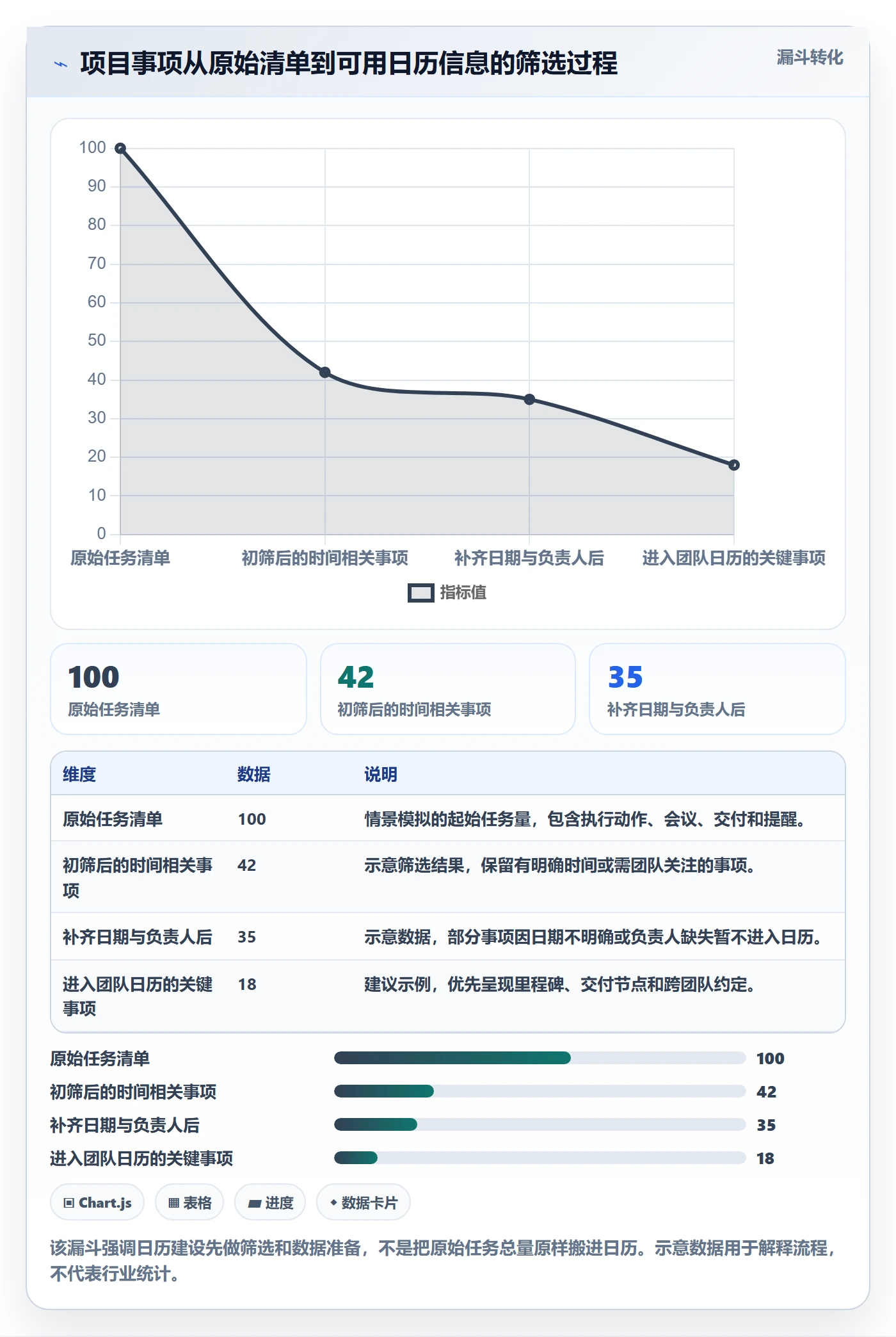This screenshot has width=896, height=1337.
Task: Click the 数据 table column header
Action: 254,774
